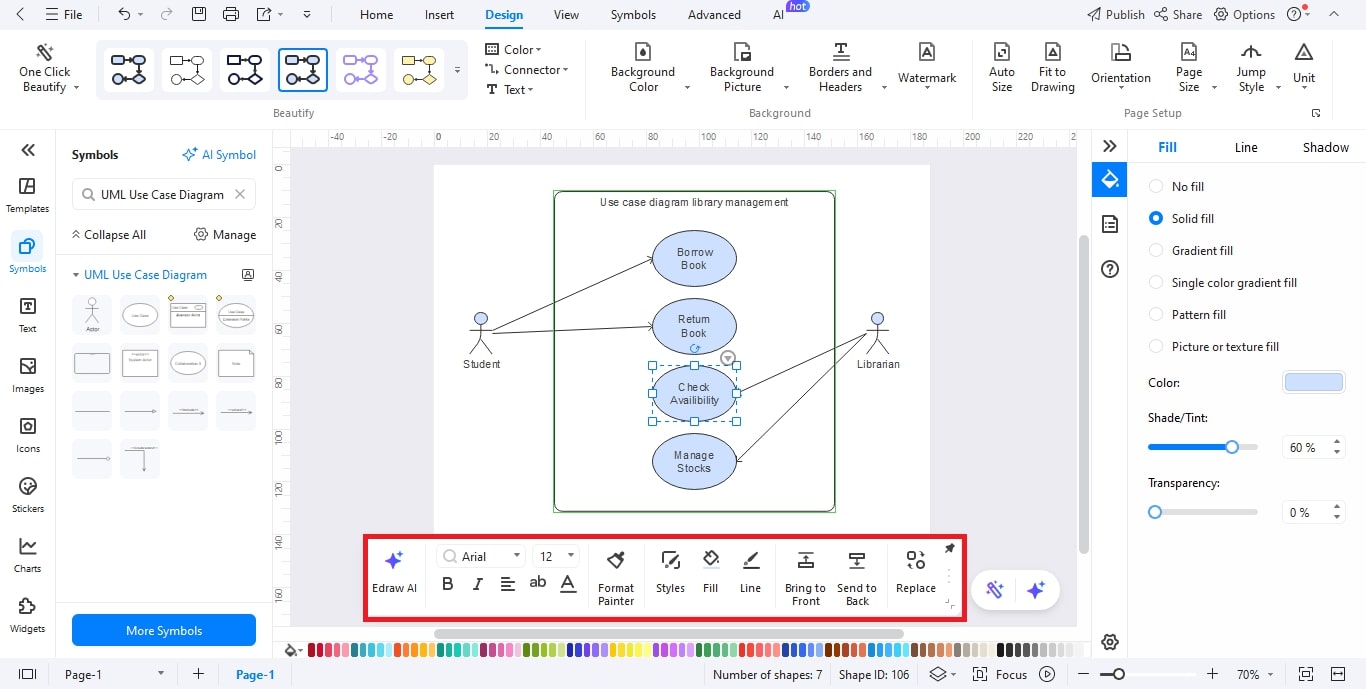Click the Actor symbol in library

(x=92, y=314)
